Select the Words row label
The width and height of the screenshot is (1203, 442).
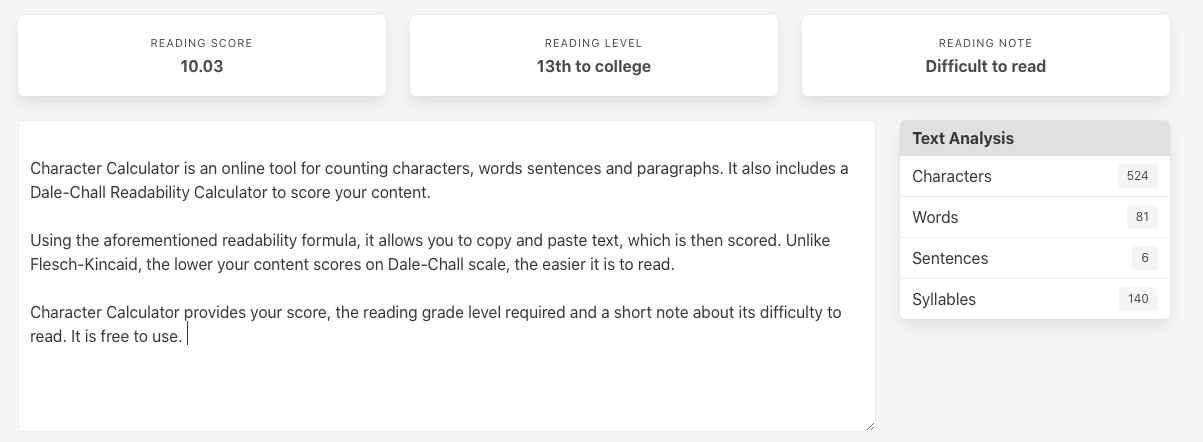[935, 217]
